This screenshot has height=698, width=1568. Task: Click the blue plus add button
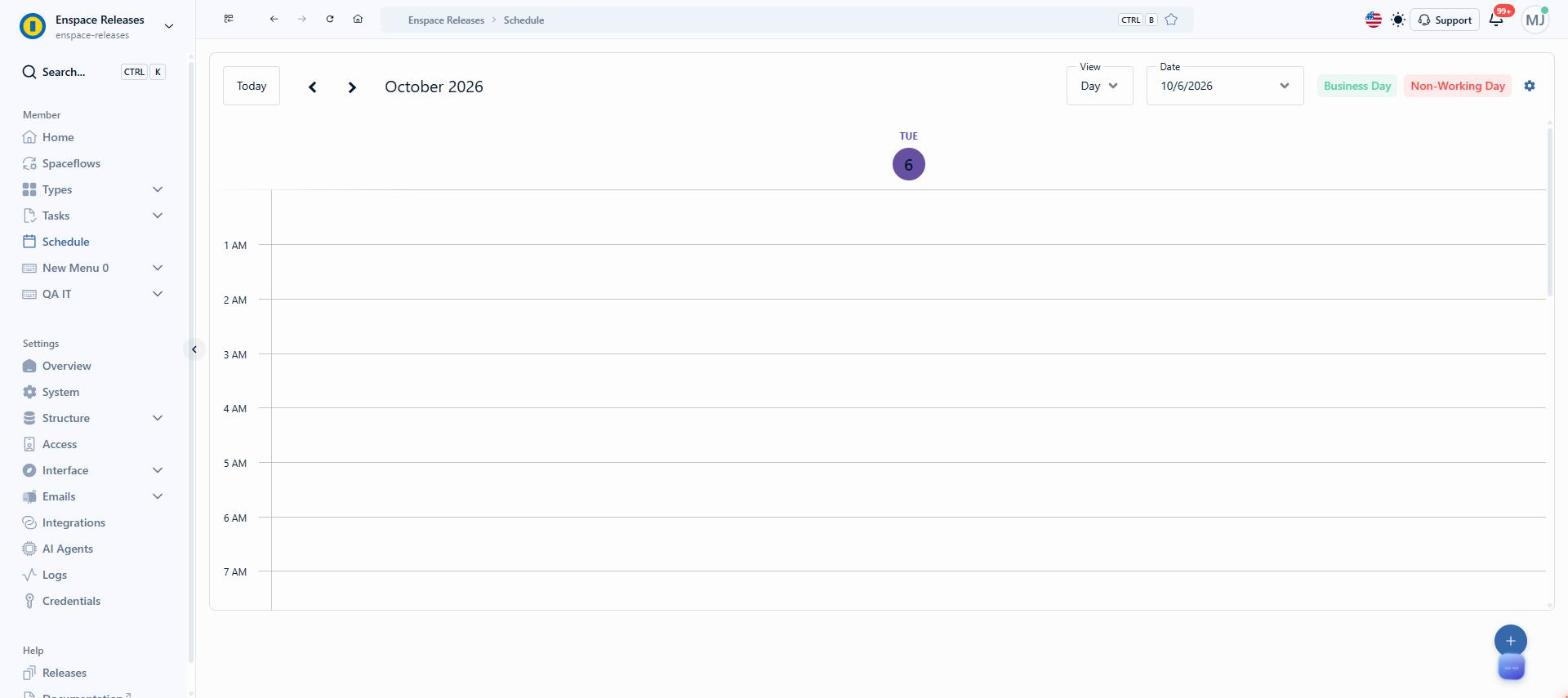1510,641
